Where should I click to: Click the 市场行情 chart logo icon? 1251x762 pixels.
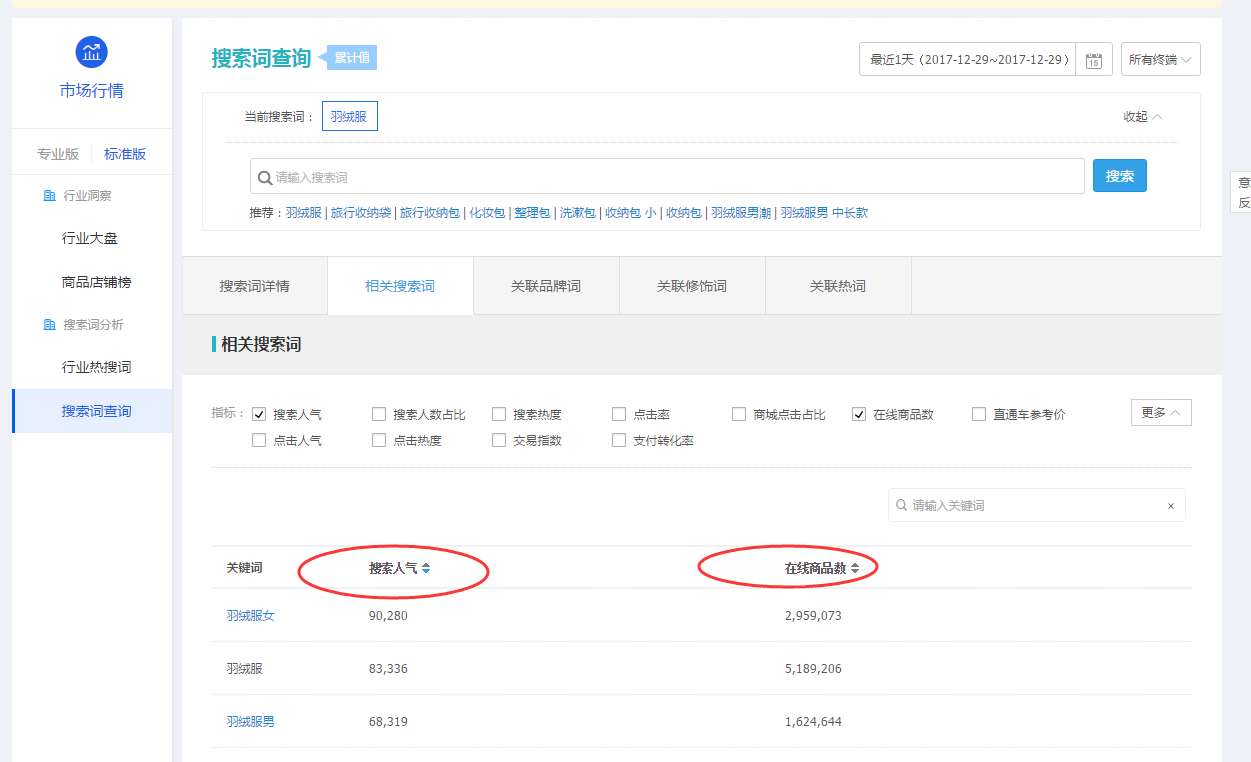91,51
